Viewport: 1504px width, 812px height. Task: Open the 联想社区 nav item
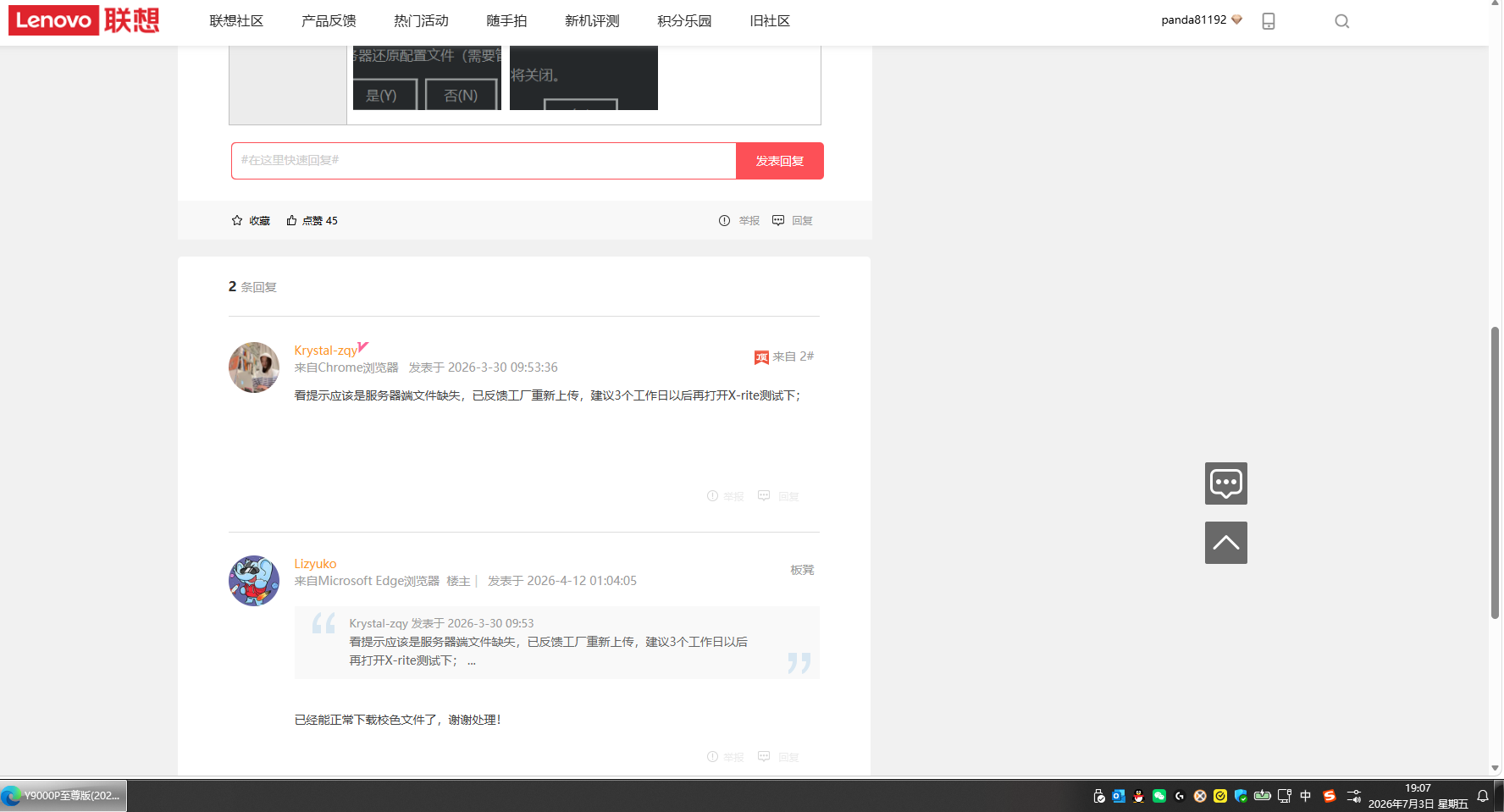click(236, 21)
